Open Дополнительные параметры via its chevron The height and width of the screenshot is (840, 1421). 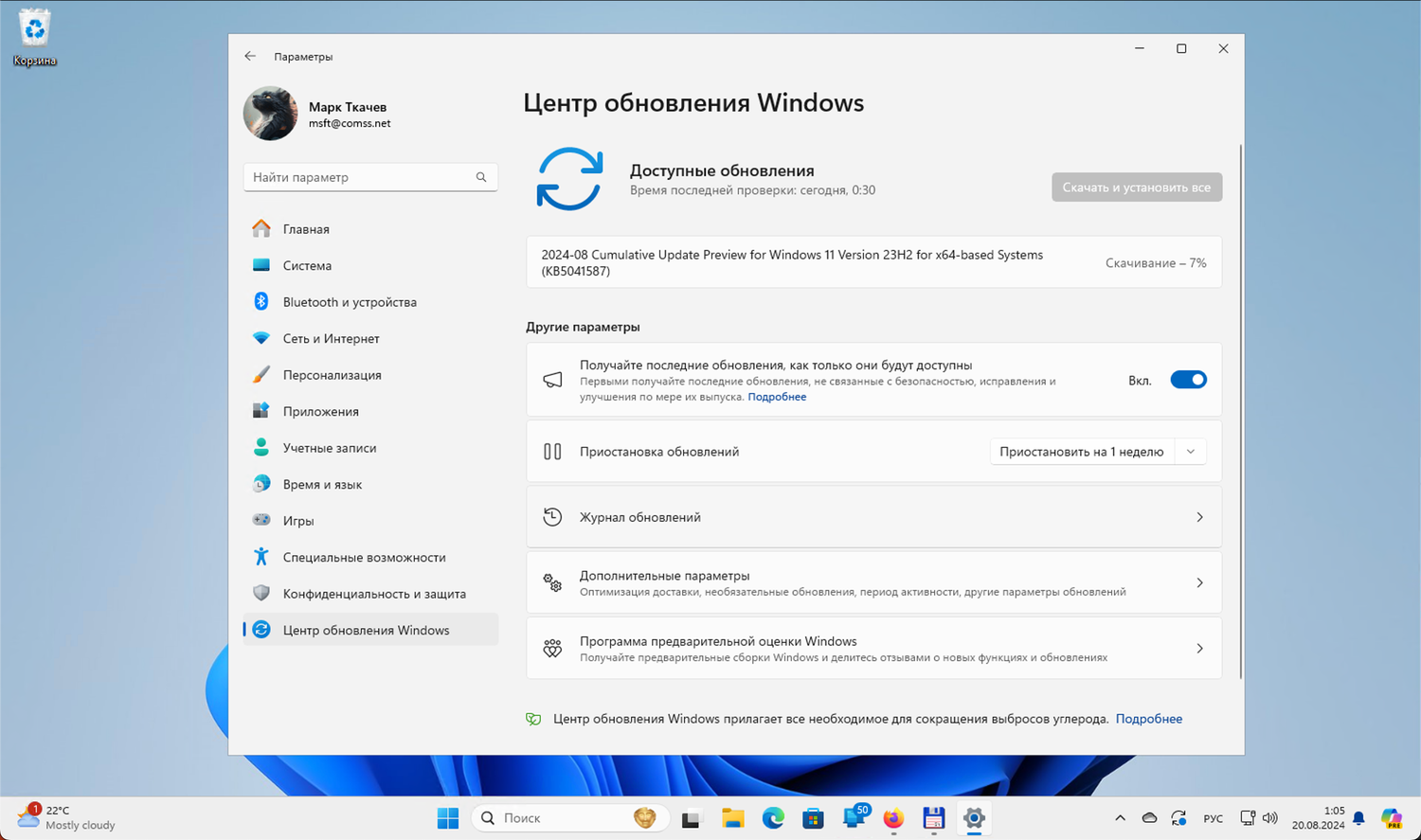tap(1199, 583)
